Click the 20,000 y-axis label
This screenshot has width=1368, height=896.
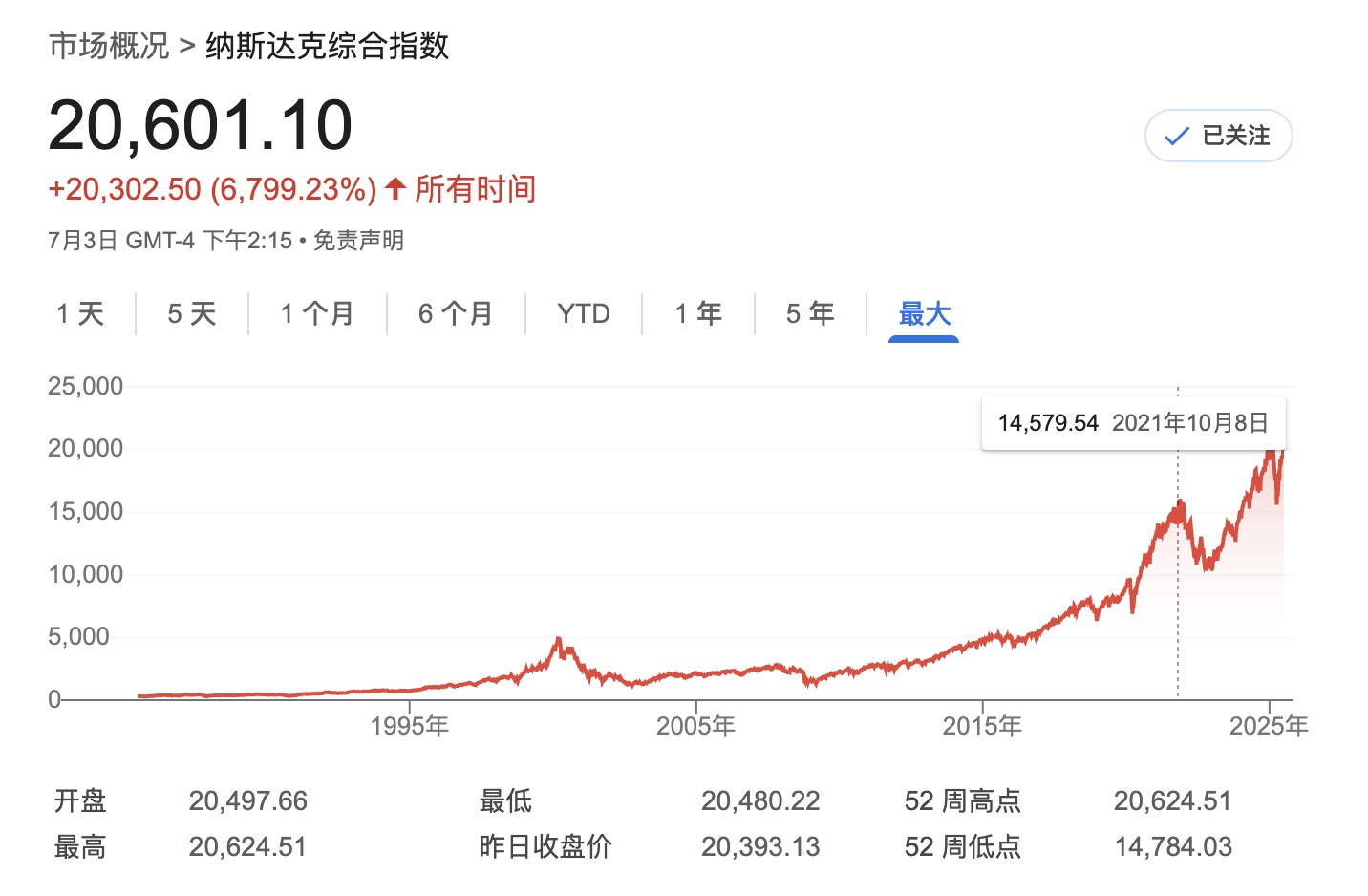[86, 448]
